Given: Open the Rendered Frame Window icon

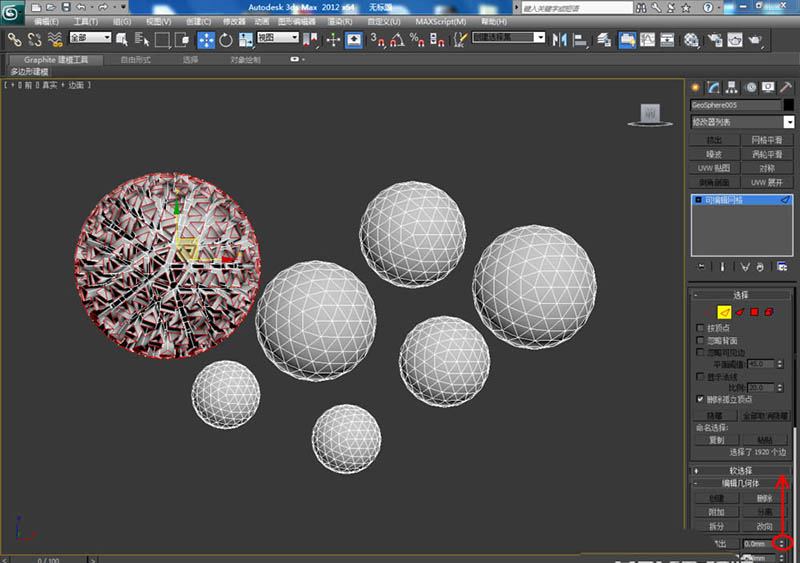Looking at the screenshot, I should [x=735, y=40].
